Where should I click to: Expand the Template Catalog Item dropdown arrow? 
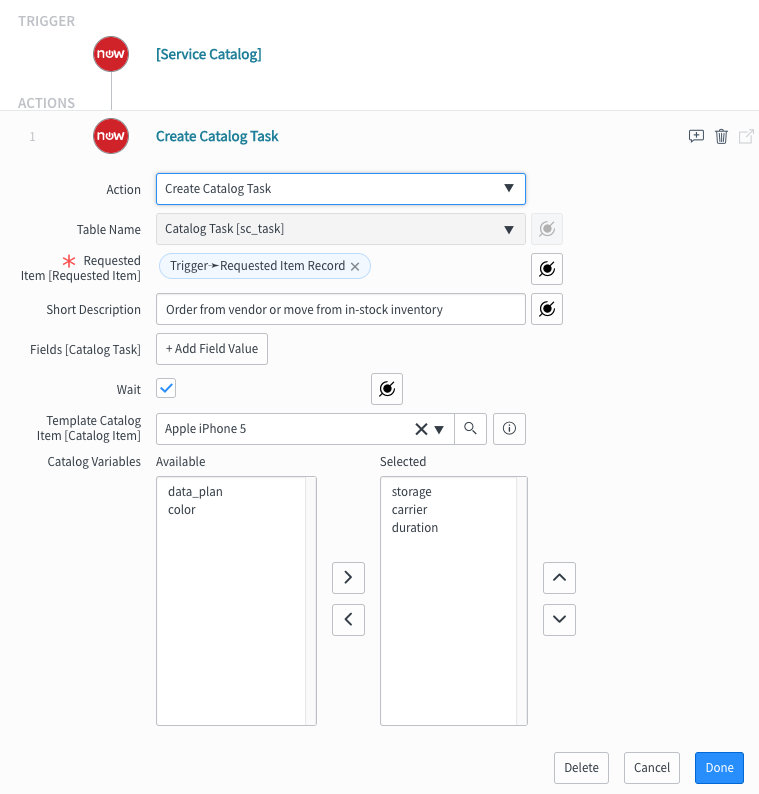pos(440,429)
